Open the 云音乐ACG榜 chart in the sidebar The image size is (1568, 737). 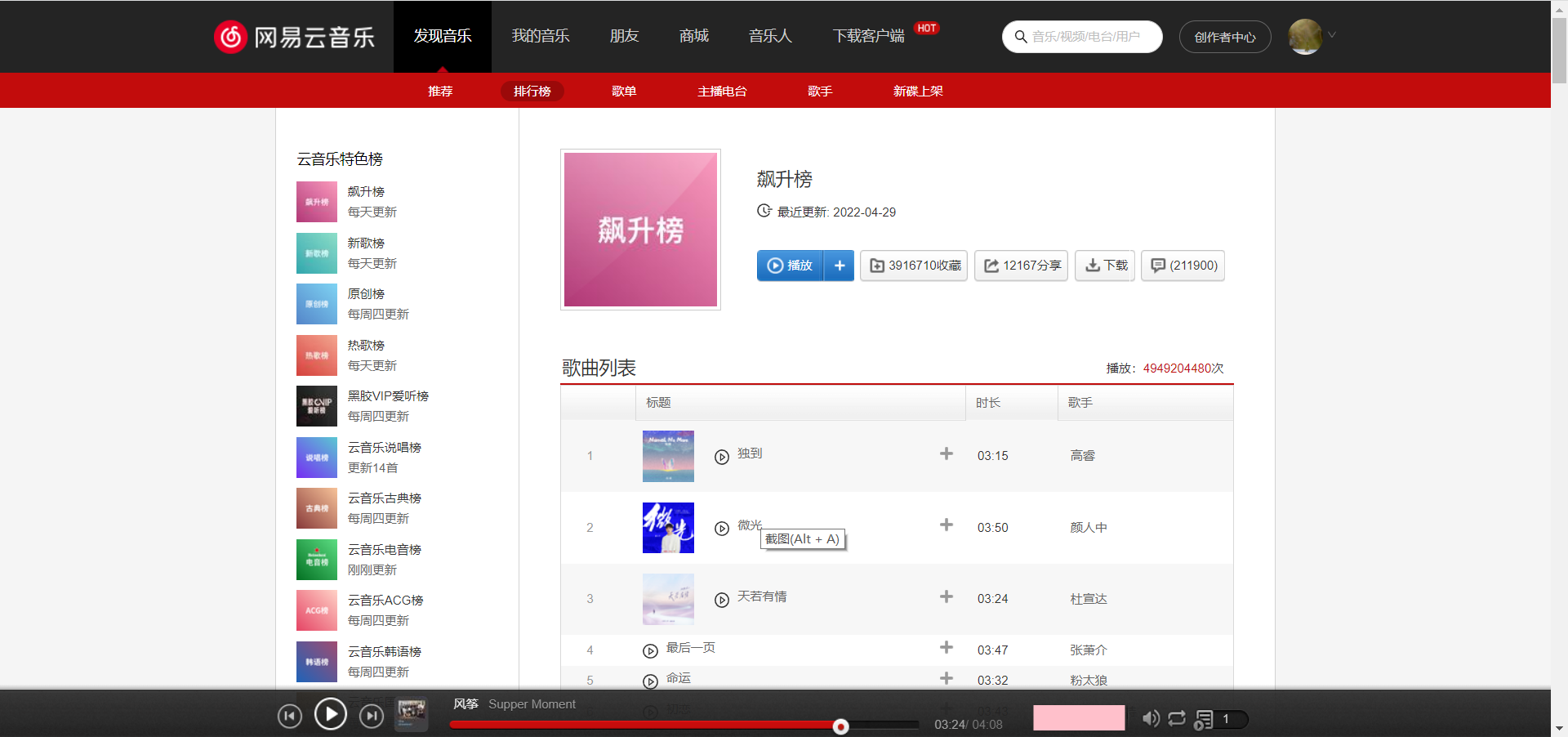click(385, 600)
